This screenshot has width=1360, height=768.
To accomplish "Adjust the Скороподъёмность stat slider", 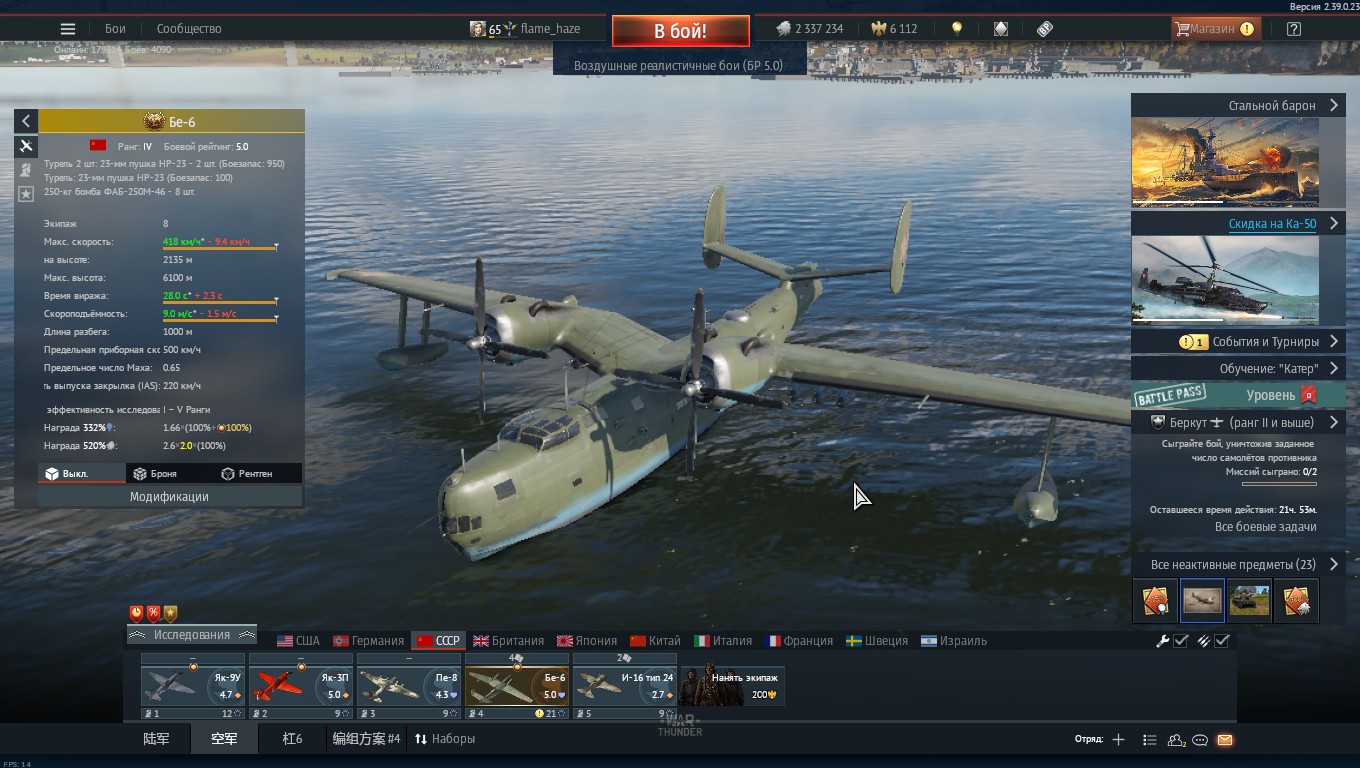I will click(x=220, y=320).
